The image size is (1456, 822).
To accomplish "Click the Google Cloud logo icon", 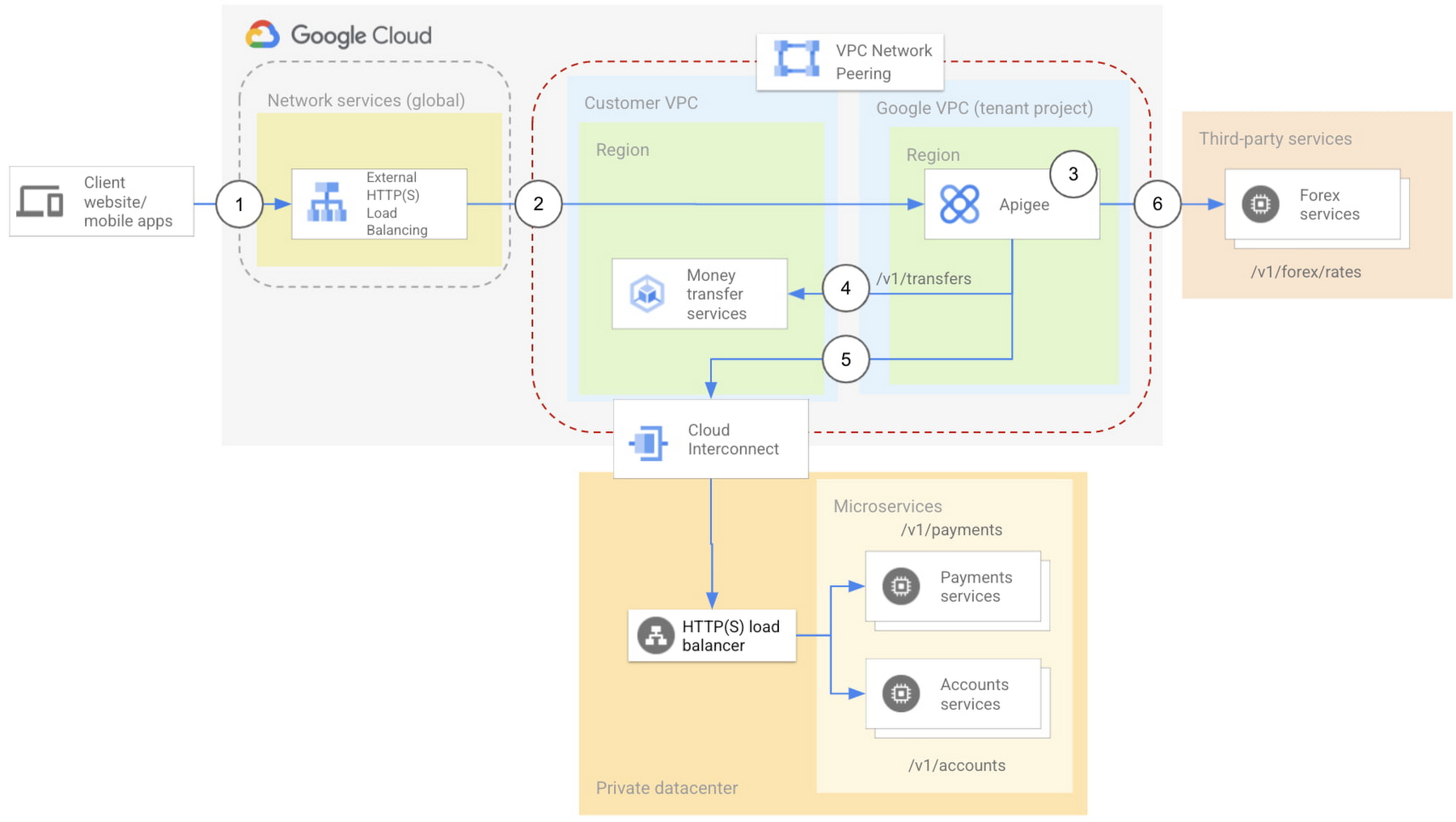I will pos(263,35).
